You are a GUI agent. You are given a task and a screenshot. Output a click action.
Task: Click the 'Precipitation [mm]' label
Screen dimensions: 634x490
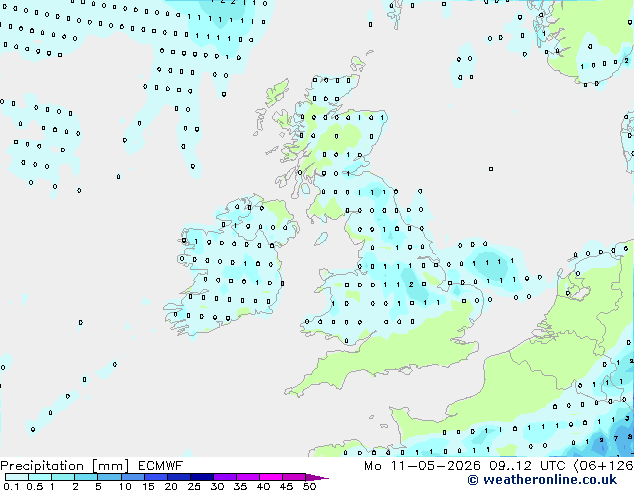coord(64,466)
